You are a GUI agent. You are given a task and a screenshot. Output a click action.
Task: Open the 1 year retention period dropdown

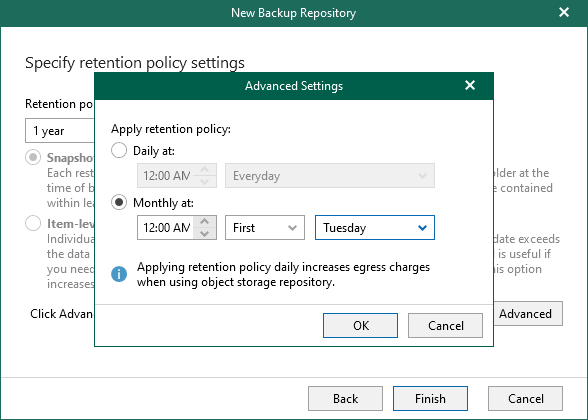click(x=60, y=130)
